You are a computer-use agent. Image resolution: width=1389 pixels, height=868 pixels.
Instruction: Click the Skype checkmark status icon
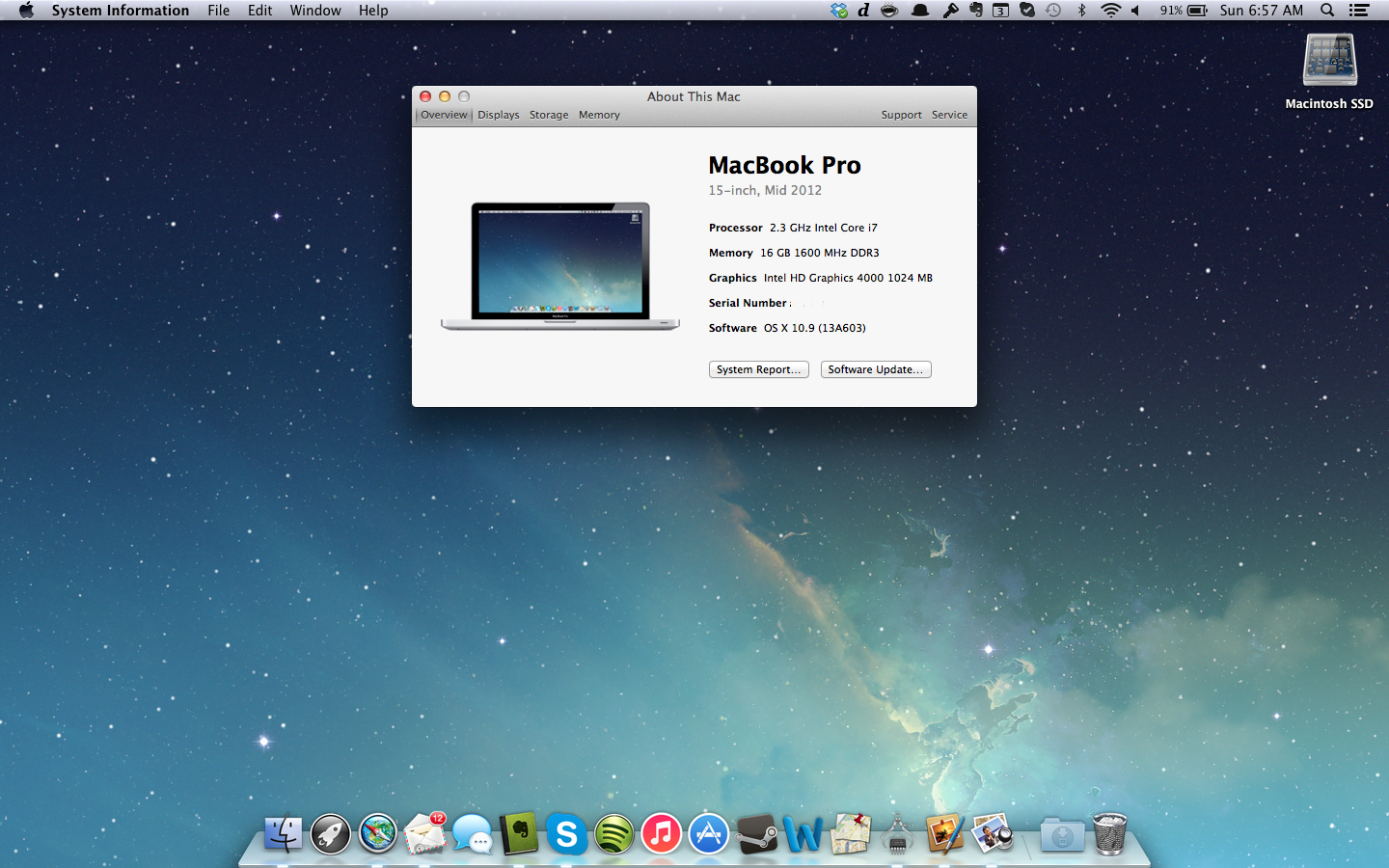tap(1027, 11)
